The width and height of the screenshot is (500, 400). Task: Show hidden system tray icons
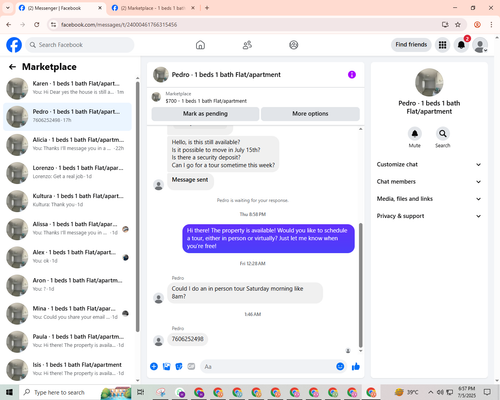point(430,392)
